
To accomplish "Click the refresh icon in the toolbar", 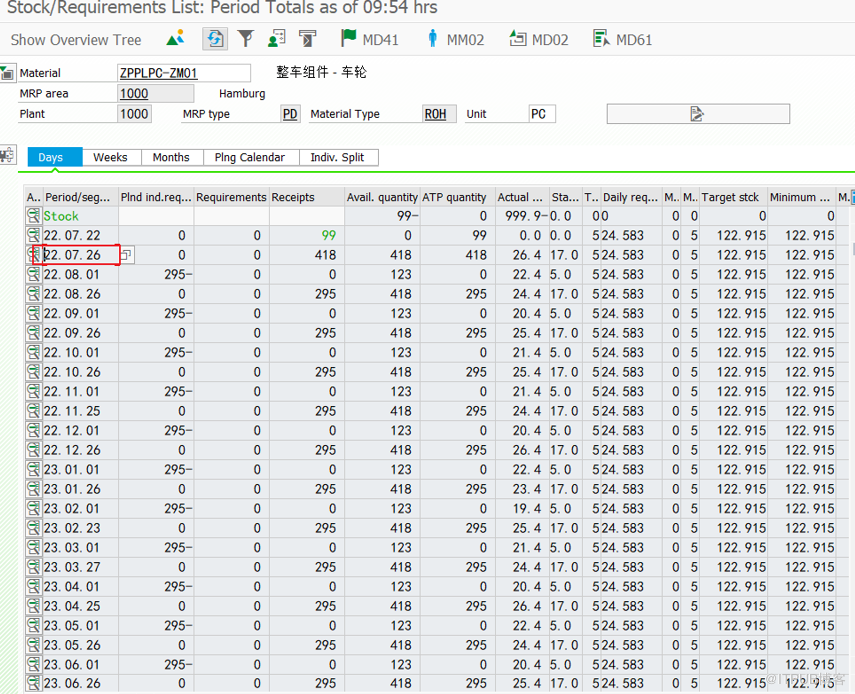I will click(214, 39).
